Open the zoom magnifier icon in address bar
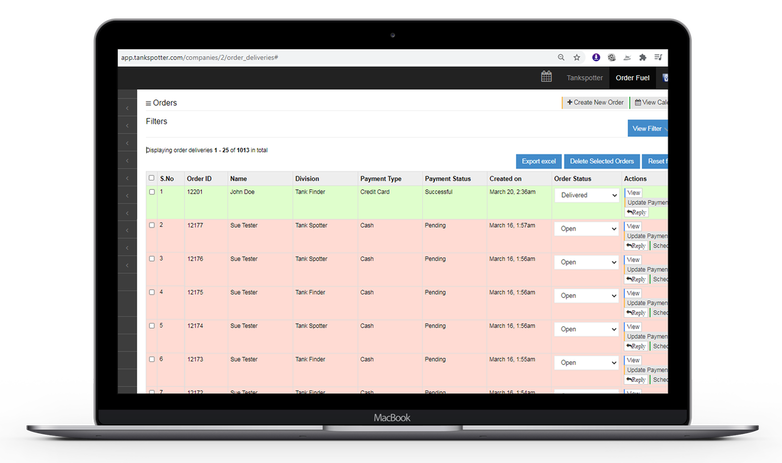 [x=561, y=57]
